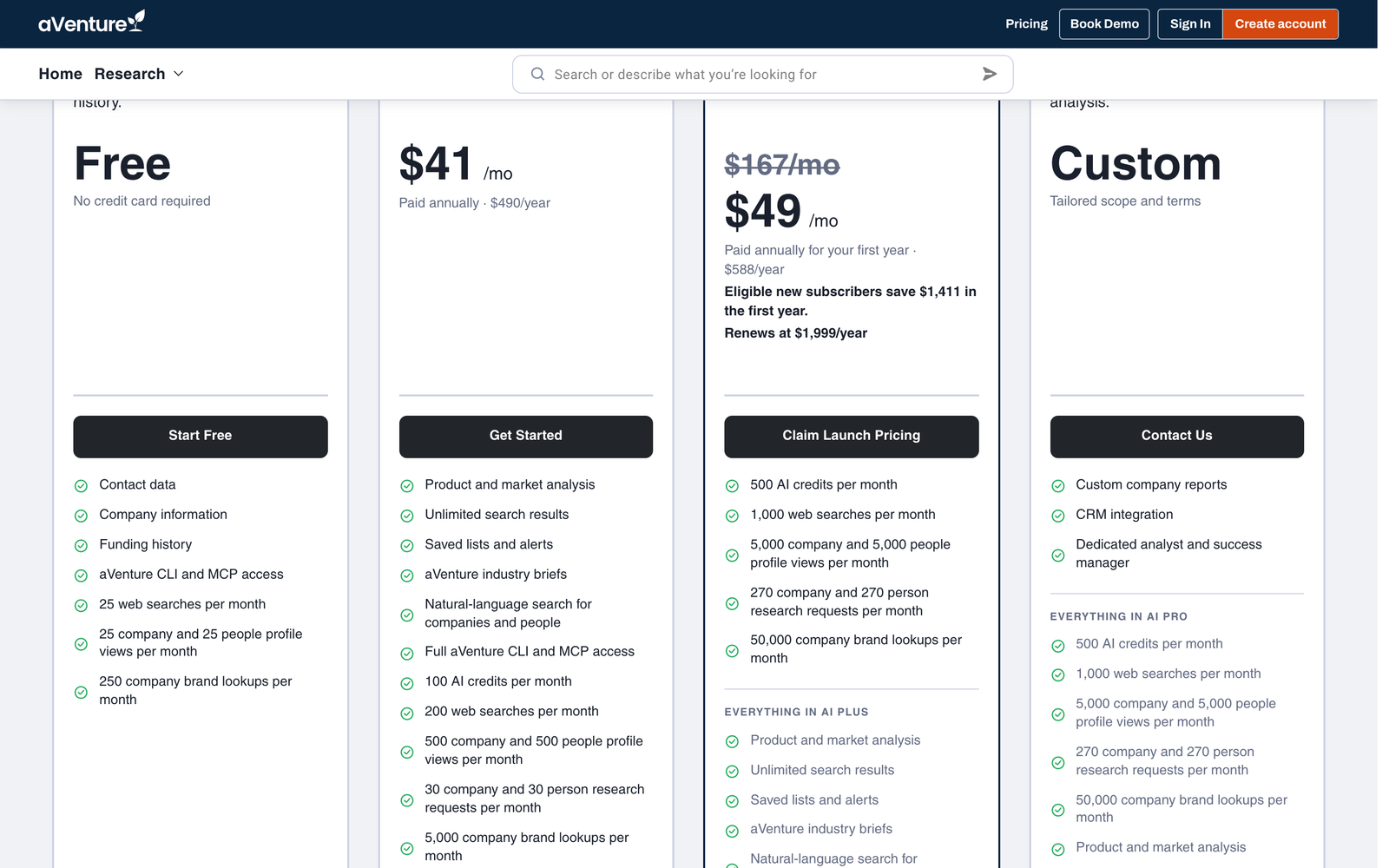Click check icon next to Company information
Image resolution: width=1389 pixels, height=868 pixels.
pyautogui.click(x=81, y=516)
